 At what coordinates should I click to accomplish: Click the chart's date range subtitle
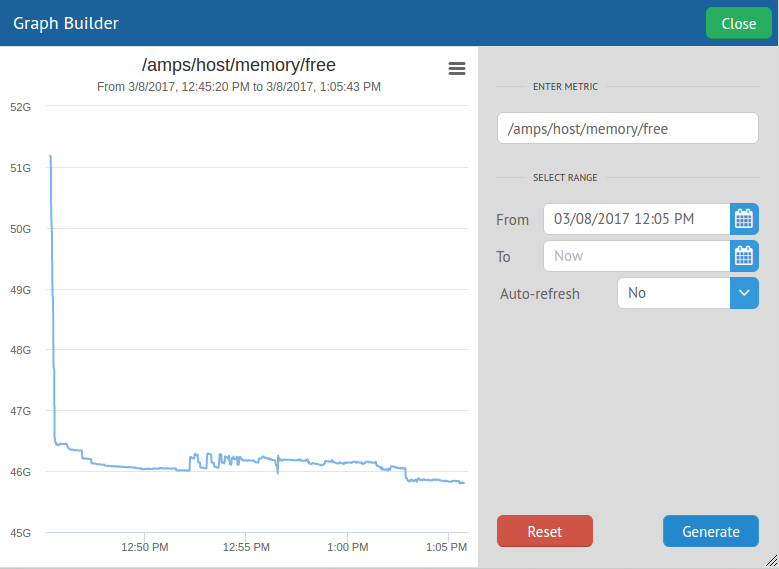239,87
